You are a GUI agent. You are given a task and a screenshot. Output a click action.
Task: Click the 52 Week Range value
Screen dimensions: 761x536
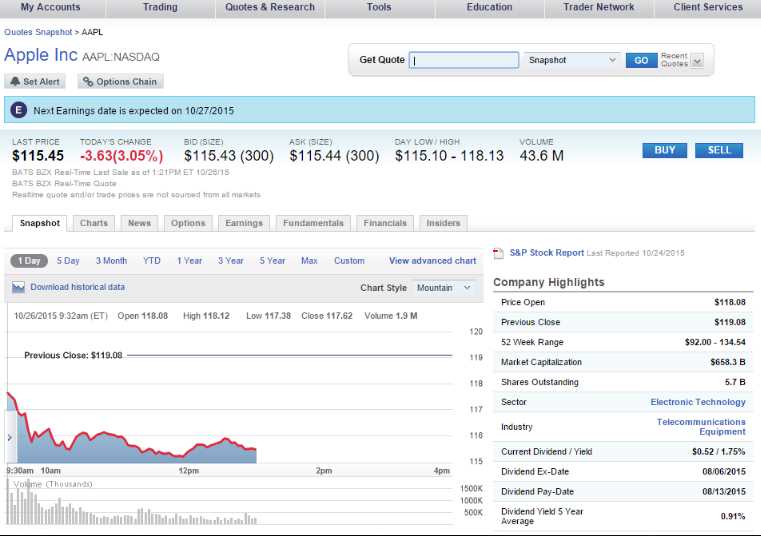[715, 342]
